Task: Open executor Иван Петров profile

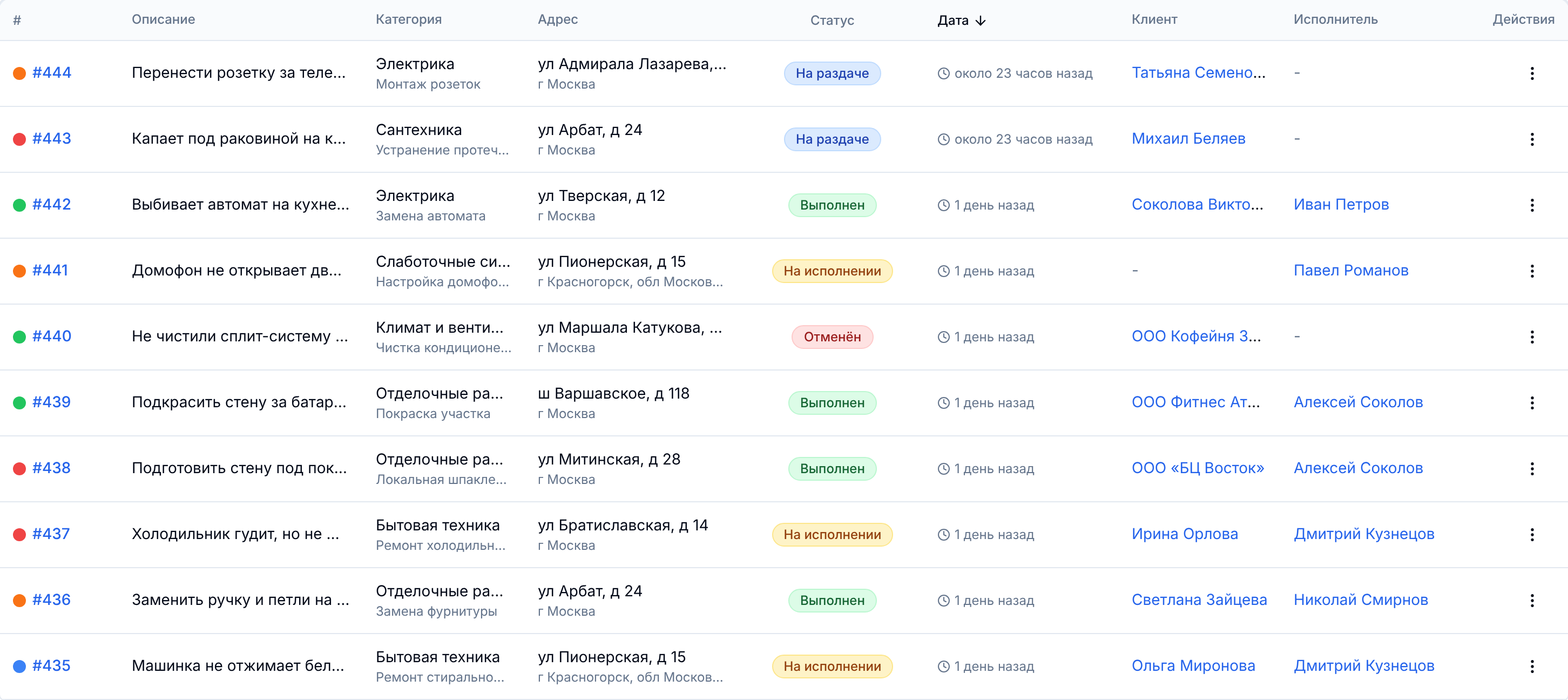Action: [1341, 204]
